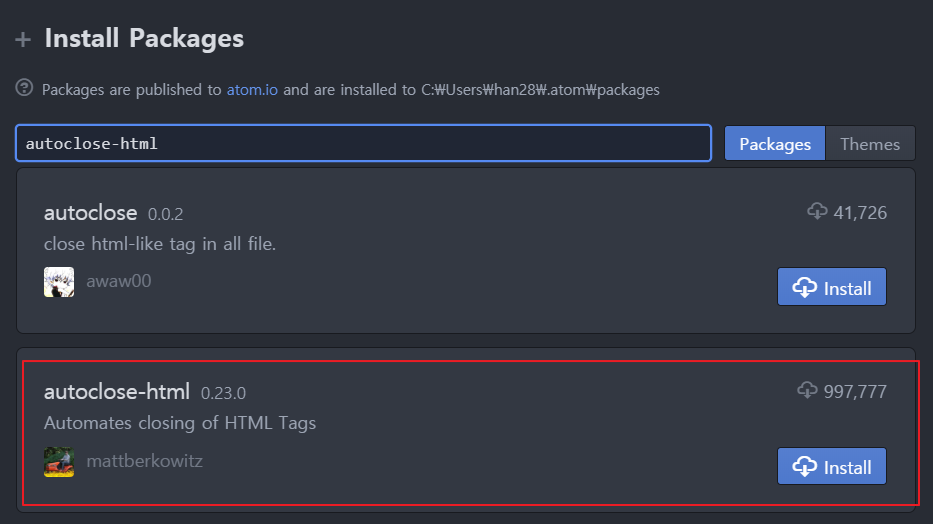
Task: Click the plus icon beside Install Packages
Action: (x=23, y=40)
